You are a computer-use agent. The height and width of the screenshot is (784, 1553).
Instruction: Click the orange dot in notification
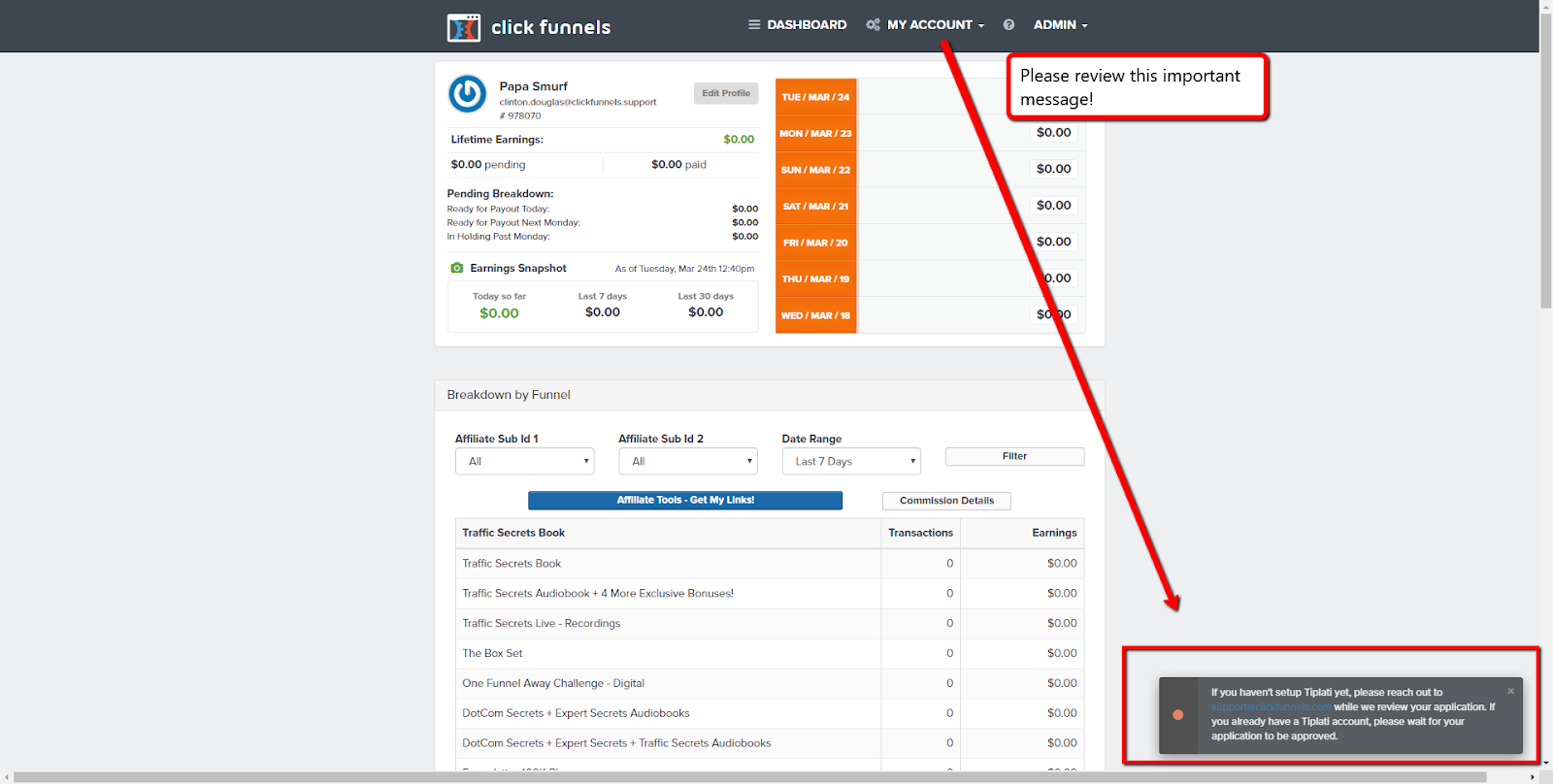(1177, 715)
